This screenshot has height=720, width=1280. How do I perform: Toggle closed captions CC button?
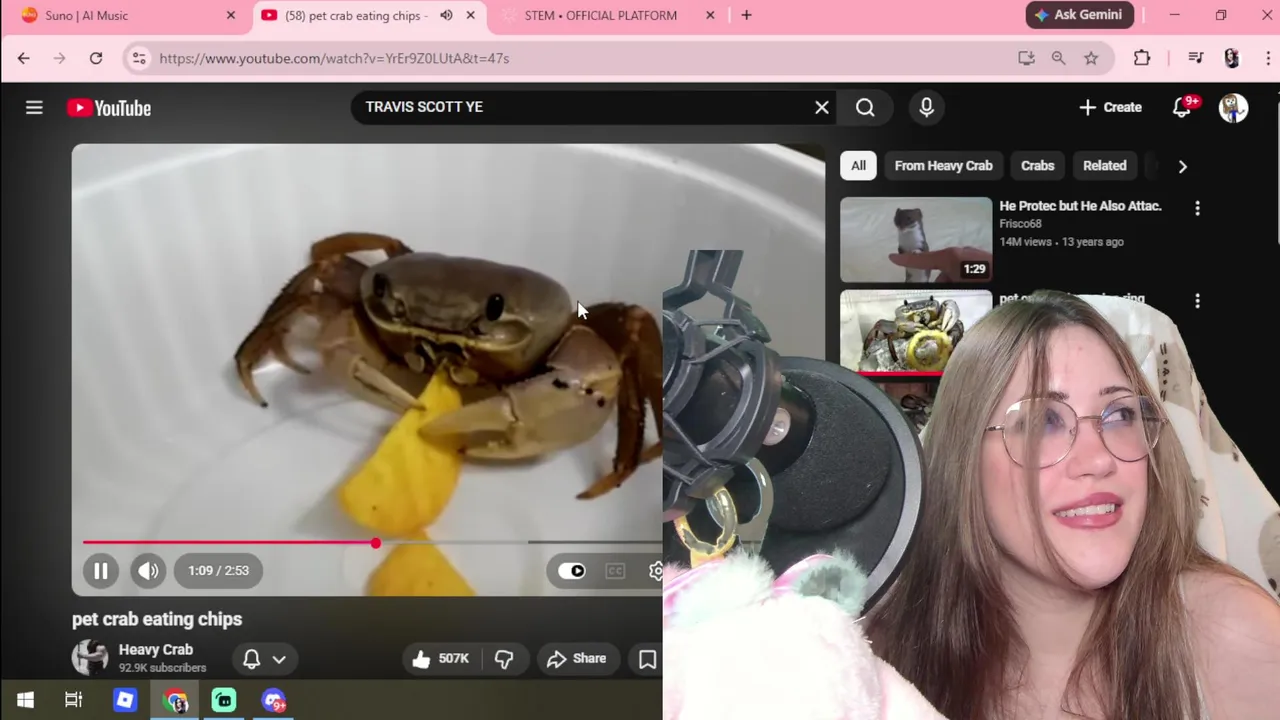click(615, 570)
